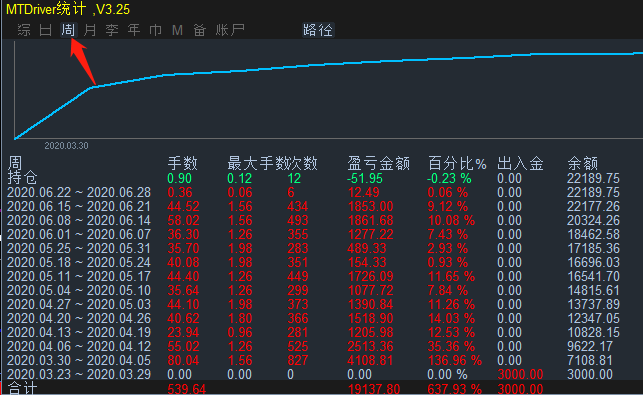Click the 7108.81 balance value
The width and height of the screenshot is (643, 395).
[590, 361]
